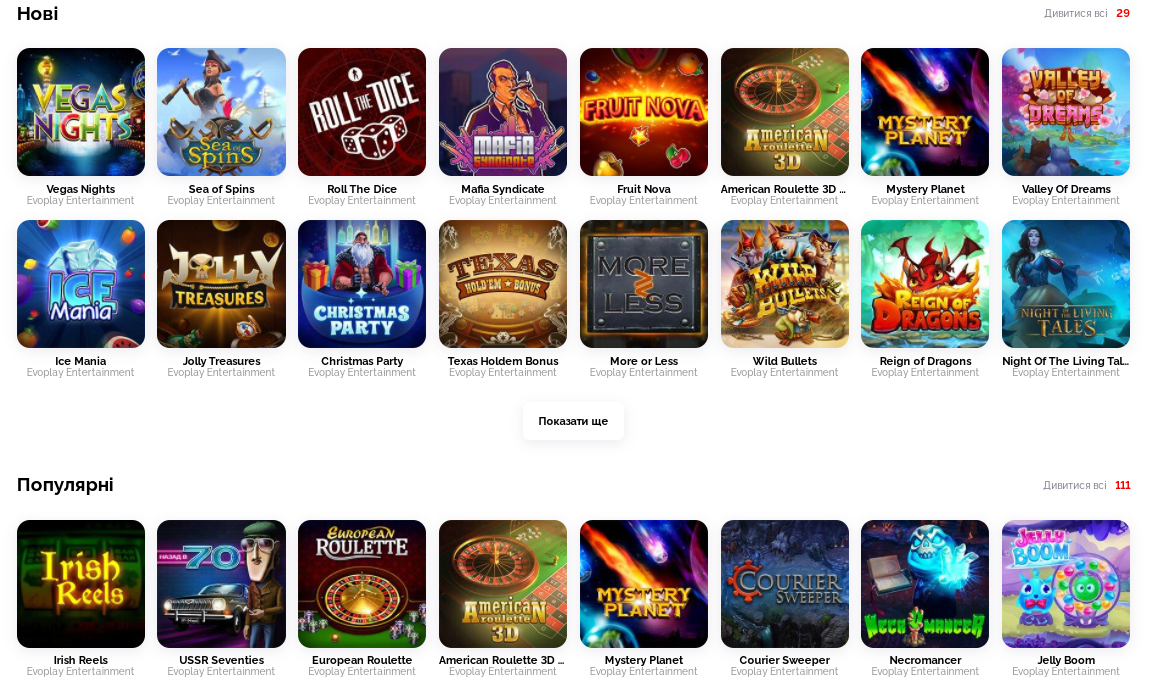Open the Jolly Treasures game tile
Image resolution: width=1151 pixels, height=682 pixels.
click(x=221, y=284)
